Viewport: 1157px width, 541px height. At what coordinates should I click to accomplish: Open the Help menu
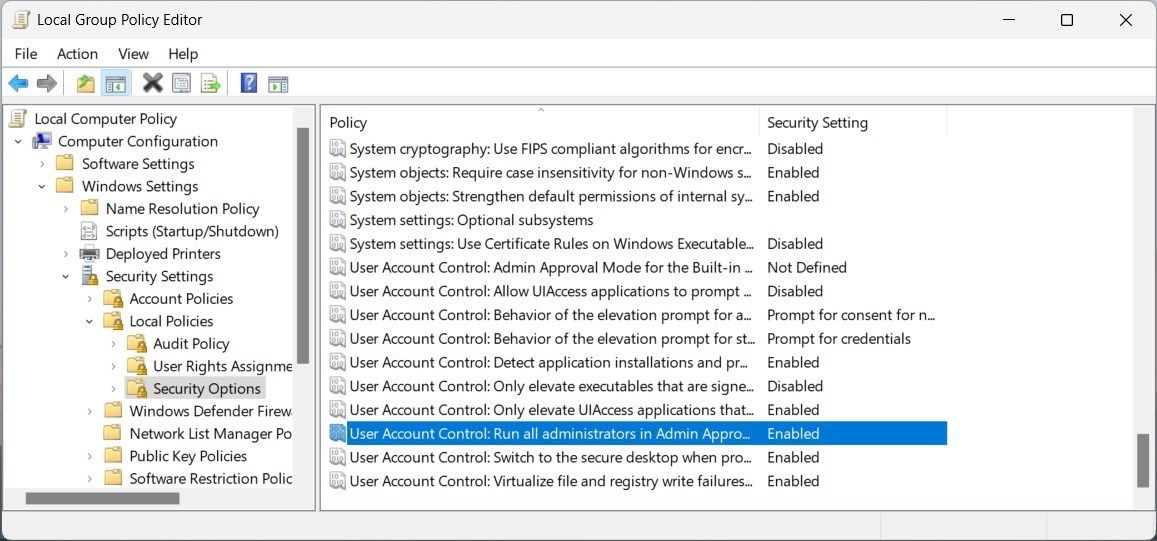click(x=183, y=54)
